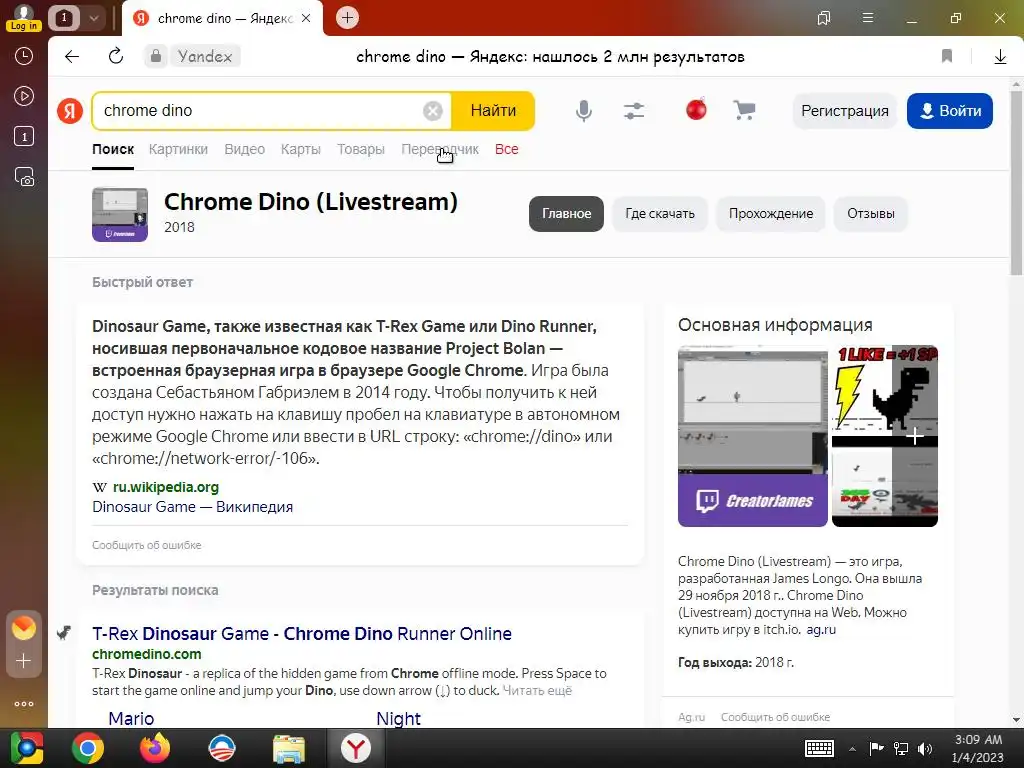This screenshot has width=1024, height=768.
Task: Open the tab counter icon in sidebar
Action: [x=24, y=136]
